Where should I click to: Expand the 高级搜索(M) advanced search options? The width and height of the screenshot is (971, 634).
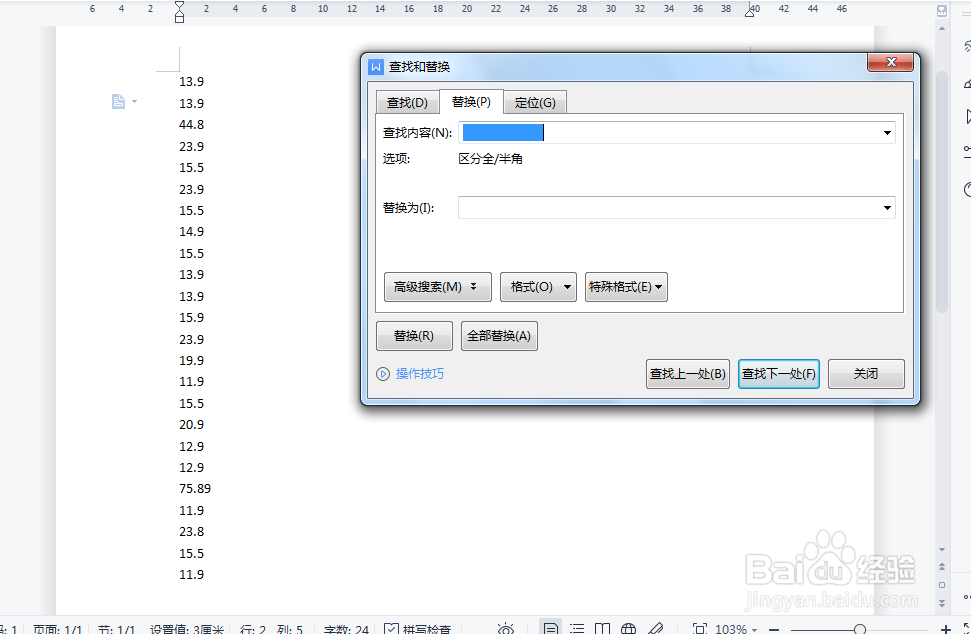pos(437,287)
